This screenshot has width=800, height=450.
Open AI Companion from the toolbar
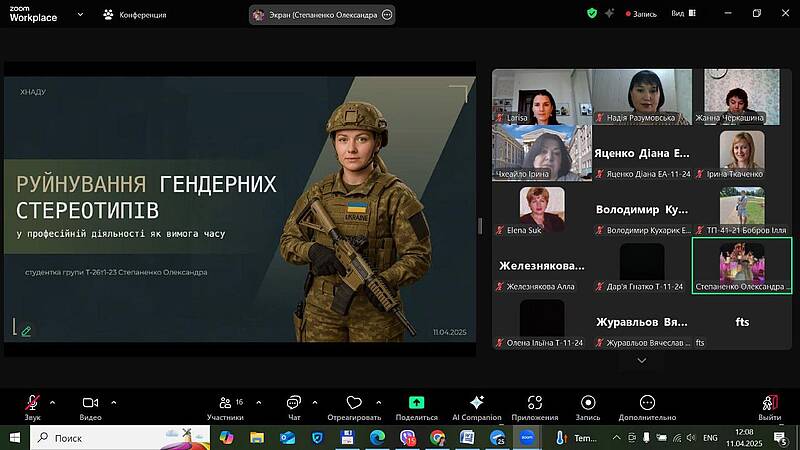(476, 403)
